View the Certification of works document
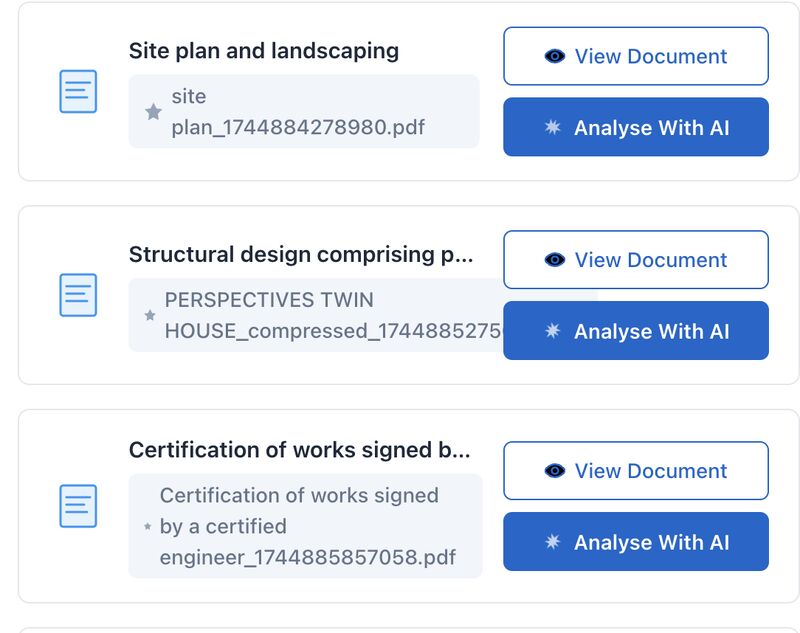The image size is (800, 633). [636, 471]
